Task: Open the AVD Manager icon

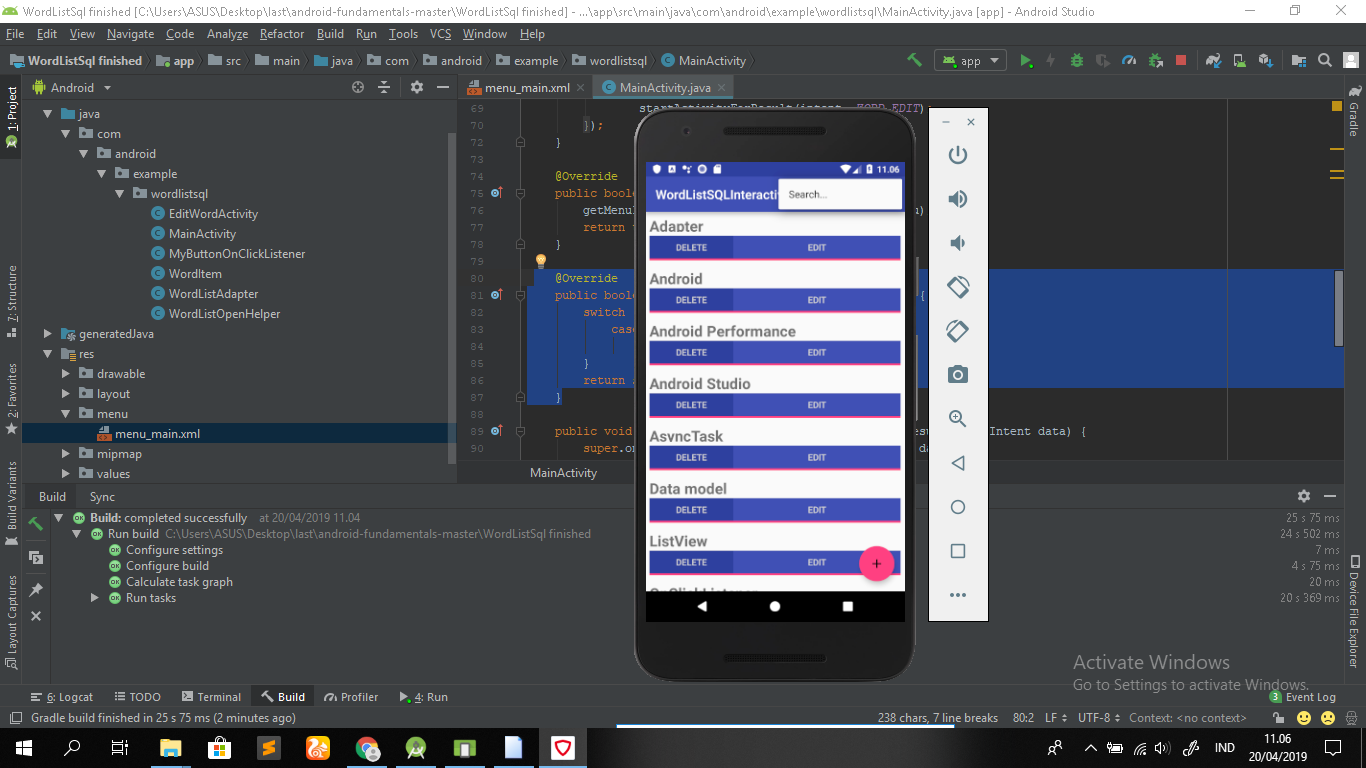Action: pos(1239,60)
